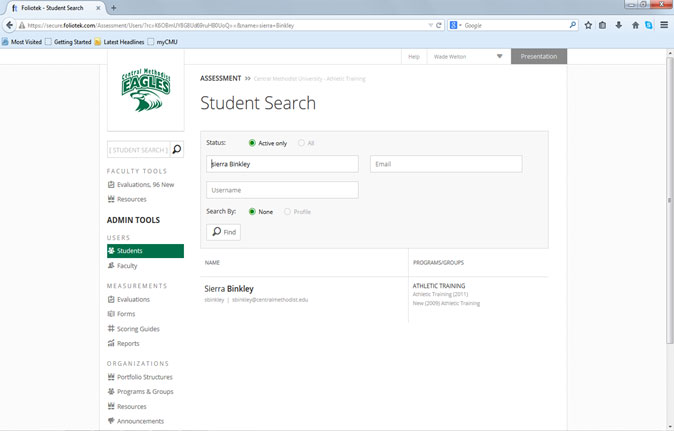The height and width of the screenshot is (431, 674).
Task: Bookmark this page with star icon
Action: 588,25
